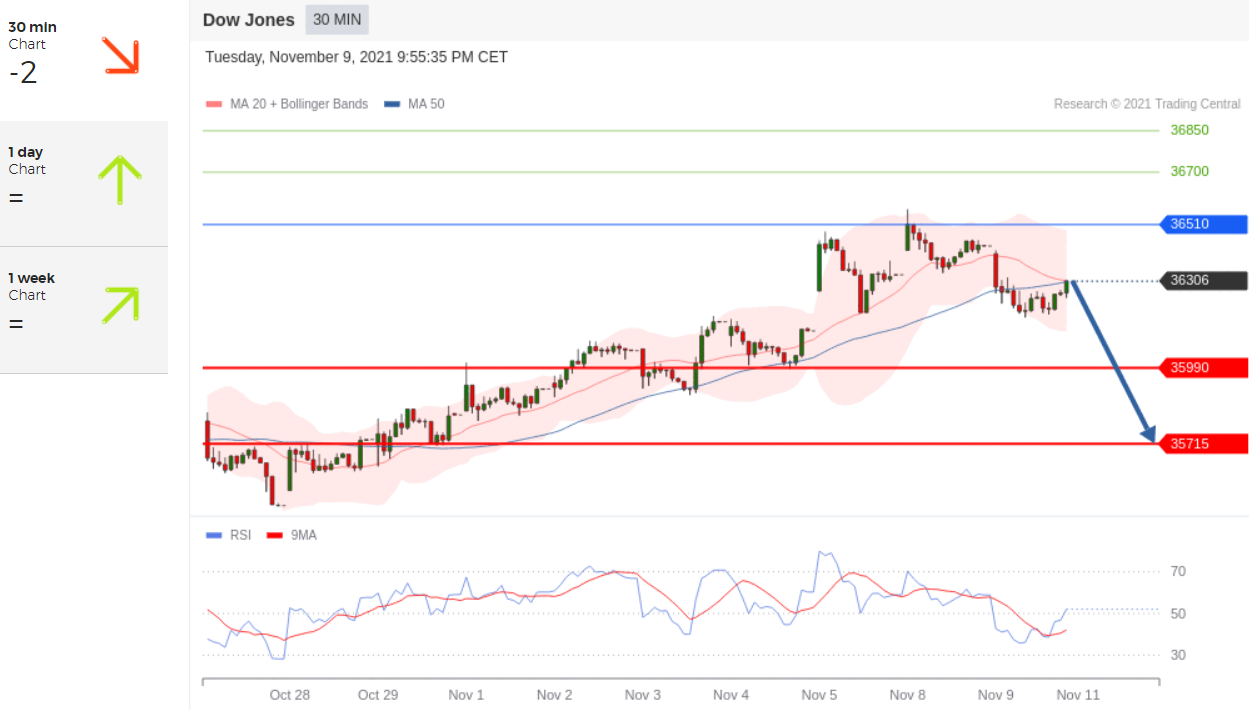The width and height of the screenshot is (1249, 710).
Task: Click the Nov 9 date axis label
Action: click(x=996, y=695)
